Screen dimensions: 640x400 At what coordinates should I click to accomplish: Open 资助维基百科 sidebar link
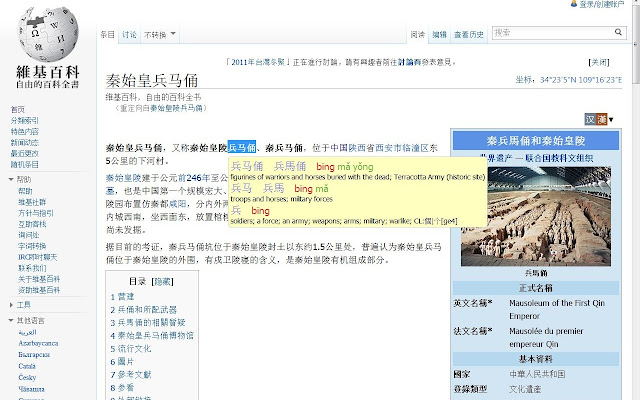39,290
